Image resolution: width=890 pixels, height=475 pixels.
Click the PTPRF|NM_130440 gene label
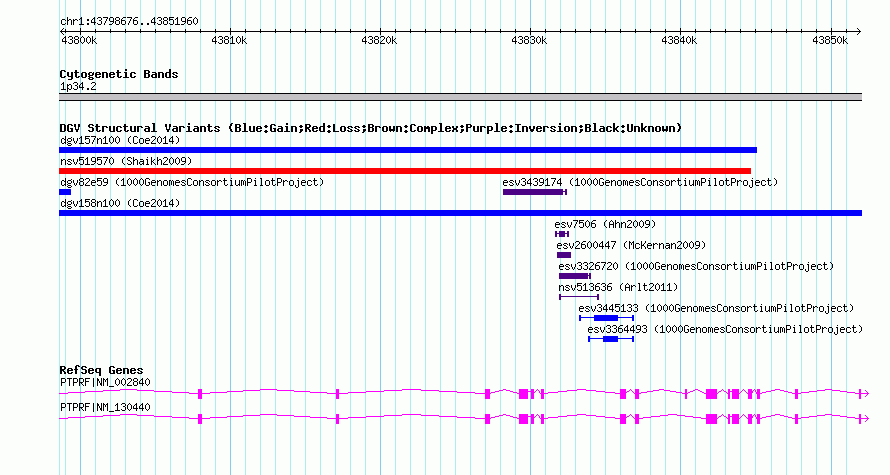(x=105, y=407)
